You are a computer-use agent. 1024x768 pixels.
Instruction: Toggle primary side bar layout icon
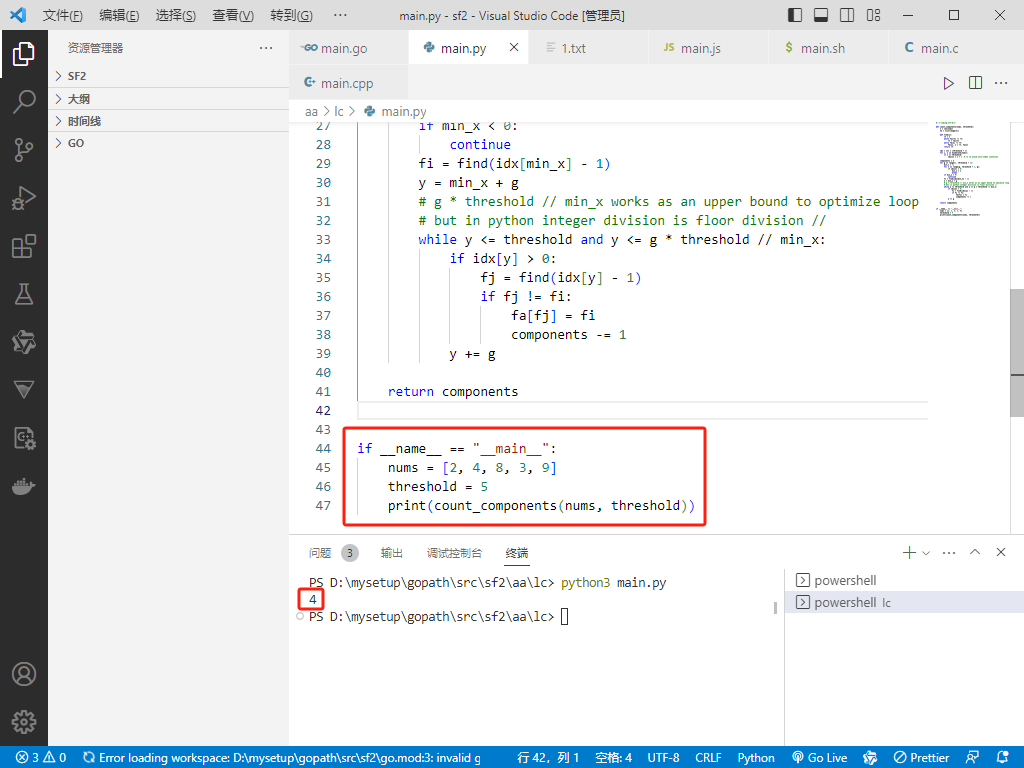795,15
